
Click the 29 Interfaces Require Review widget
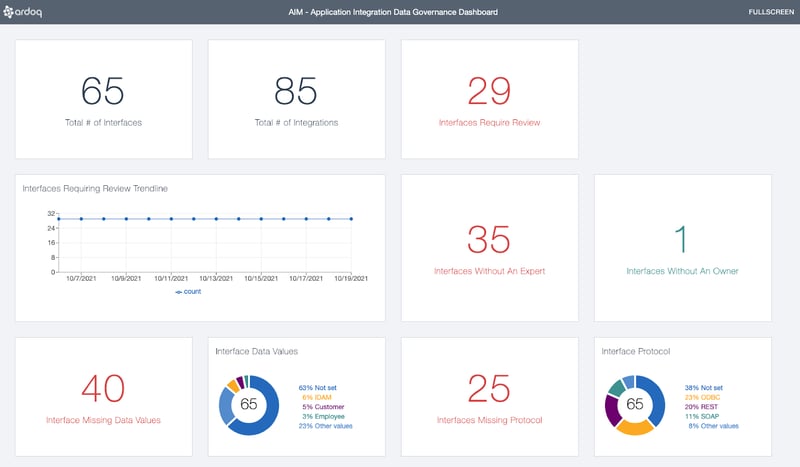pyautogui.click(x=489, y=99)
